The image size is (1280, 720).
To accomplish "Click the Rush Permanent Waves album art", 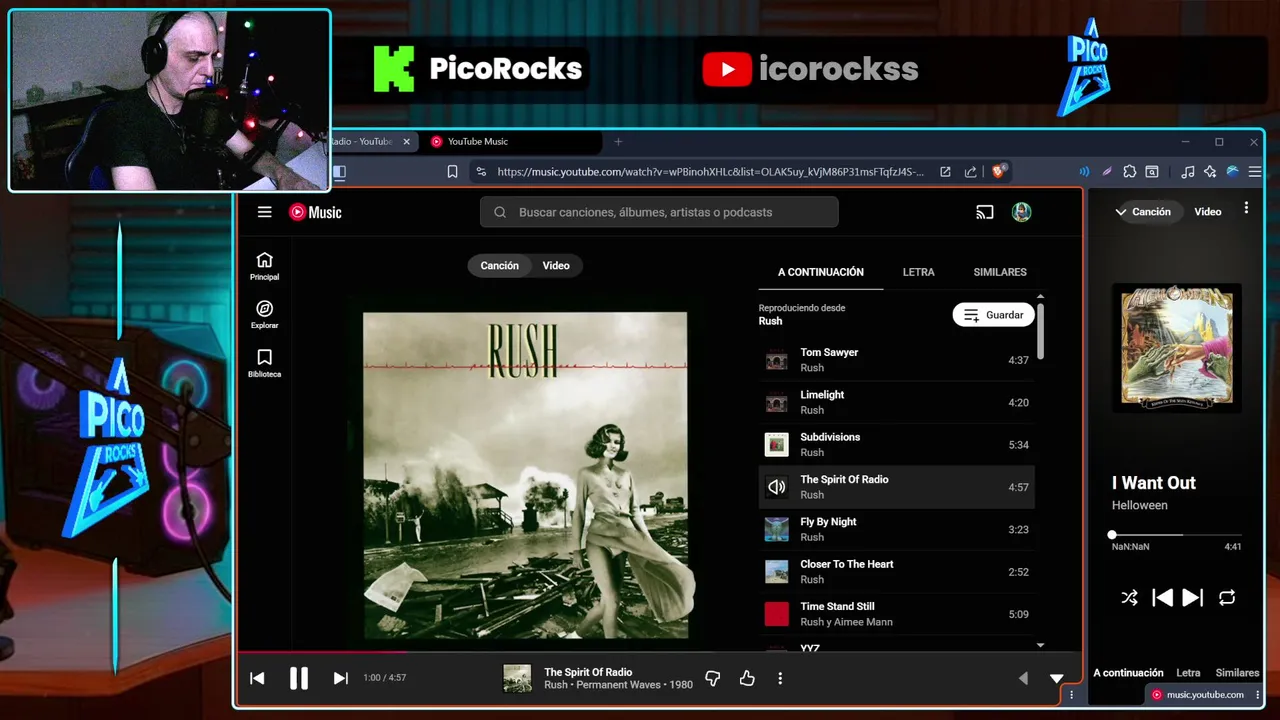I will [x=525, y=475].
